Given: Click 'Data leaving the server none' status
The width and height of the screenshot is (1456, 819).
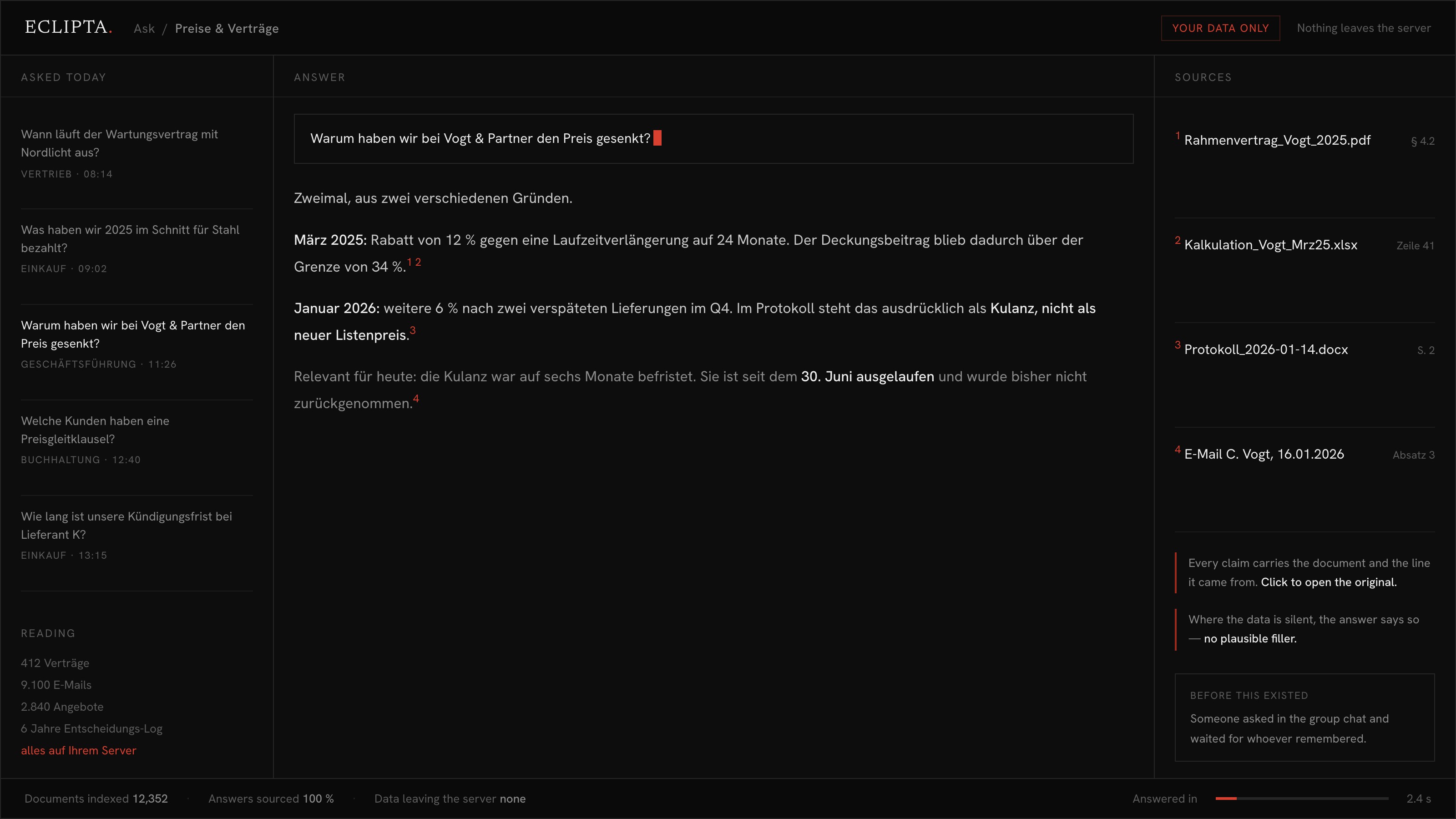Looking at the screenshot, I should [450, 799].
